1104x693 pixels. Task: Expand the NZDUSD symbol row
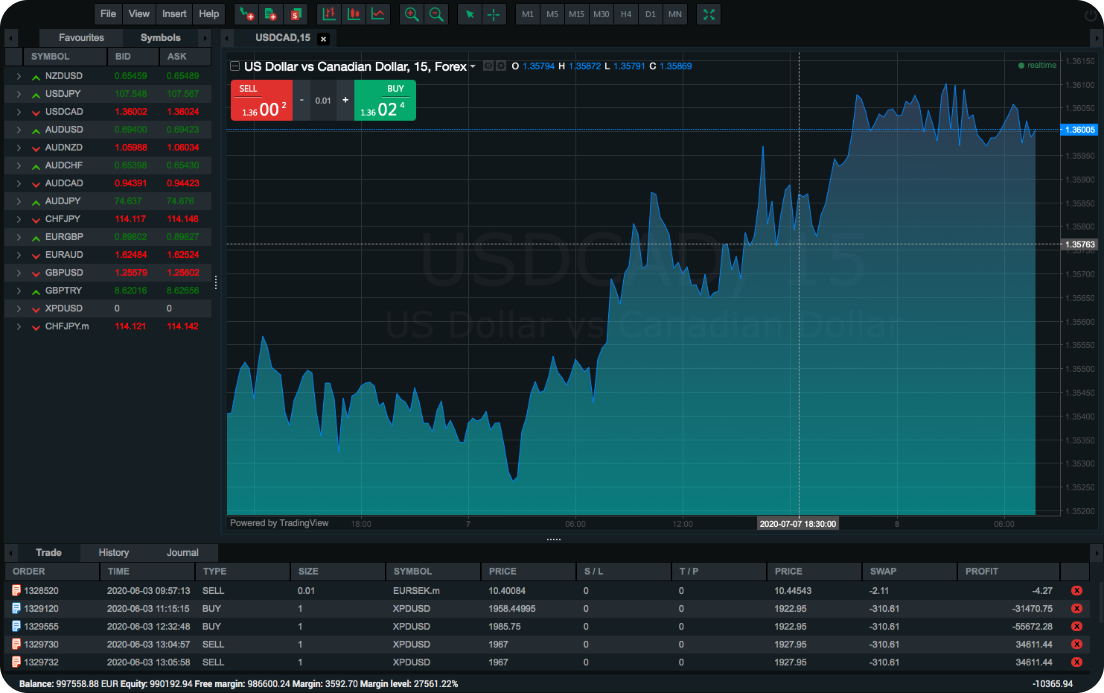[x=18, y=76]
